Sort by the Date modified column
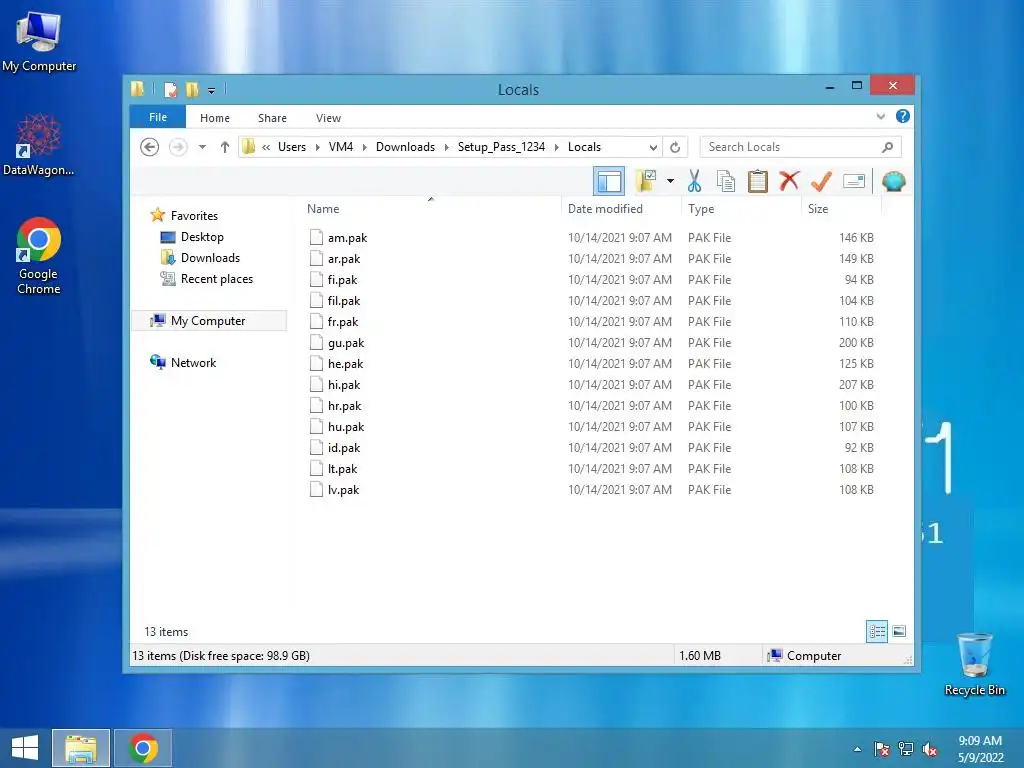Viewport: 1024px width, 768px height. click(x=605, y=209)
